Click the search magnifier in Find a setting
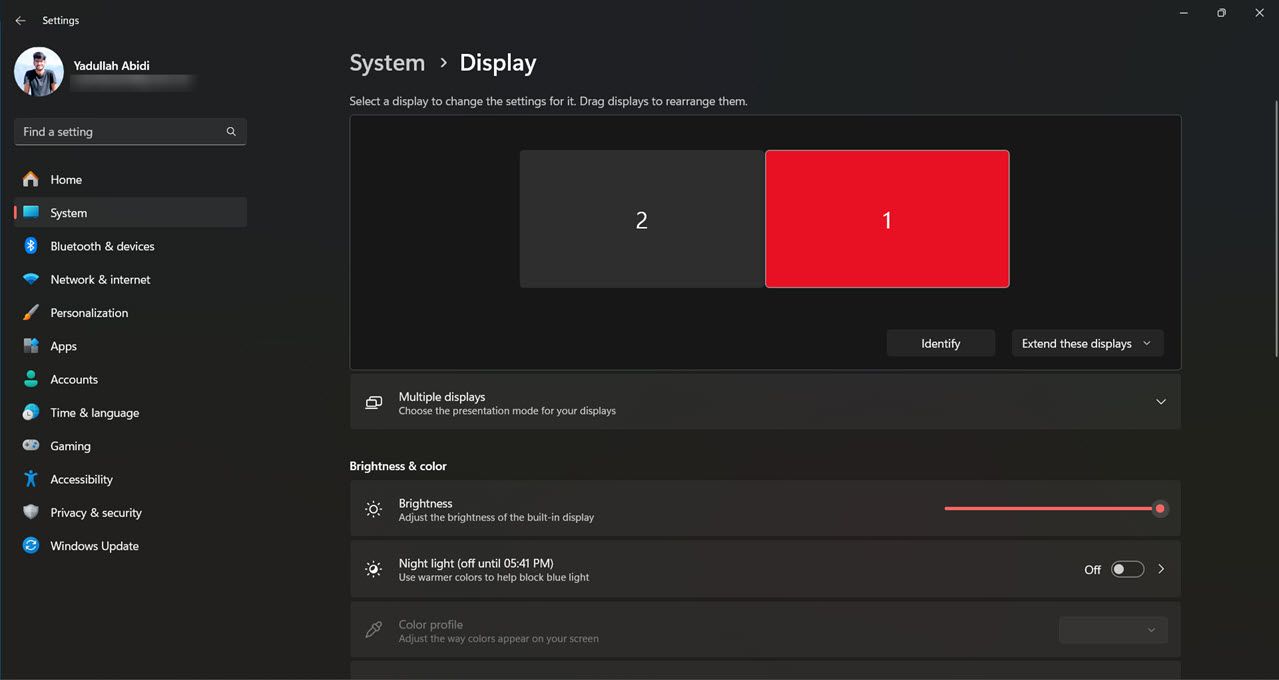The image size is (1279, 680). [x=230, y=131]
